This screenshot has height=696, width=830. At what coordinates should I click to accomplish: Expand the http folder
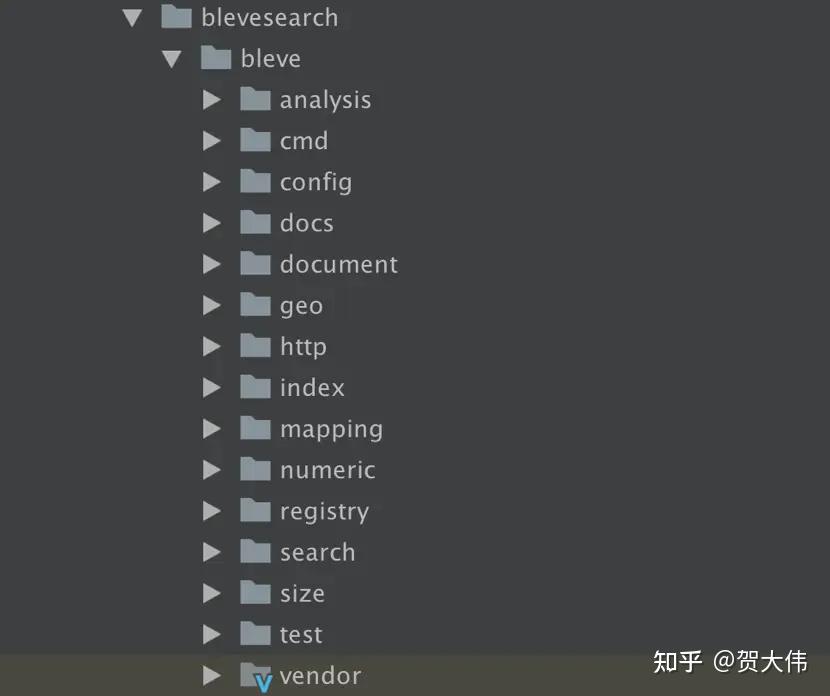[211, 345]
